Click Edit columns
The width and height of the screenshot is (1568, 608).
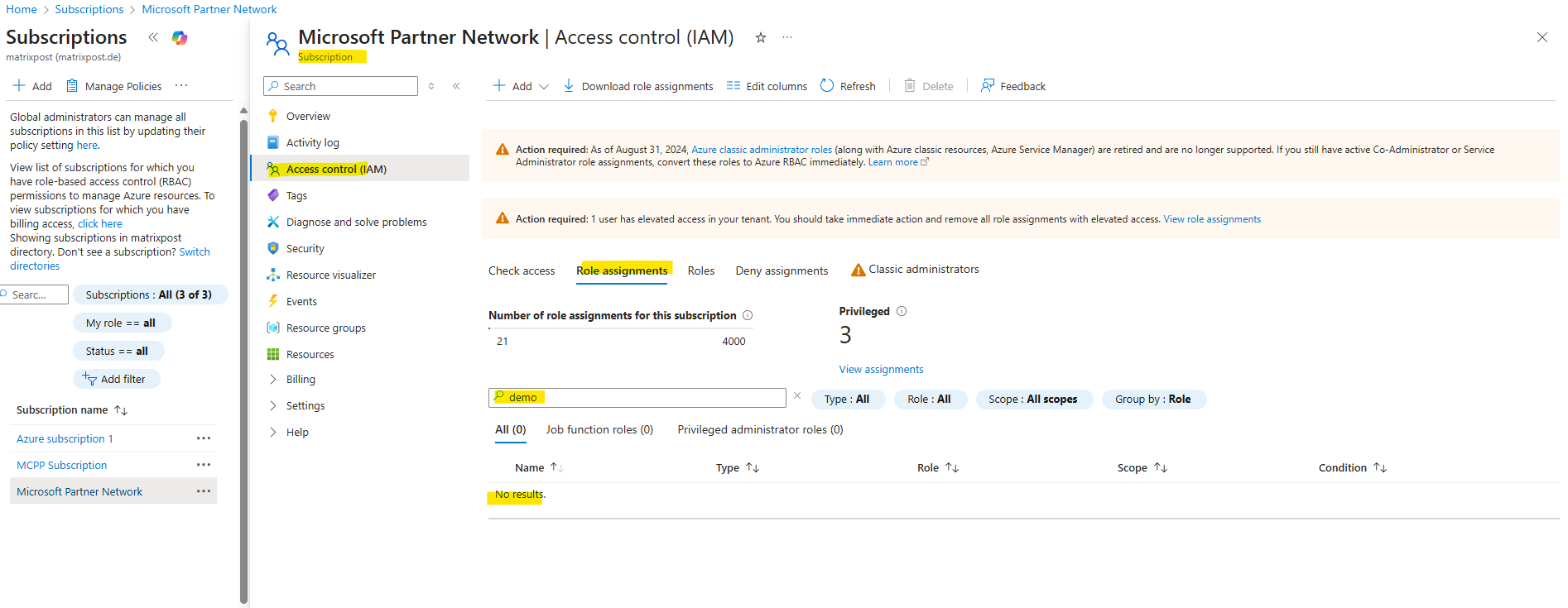767,86
